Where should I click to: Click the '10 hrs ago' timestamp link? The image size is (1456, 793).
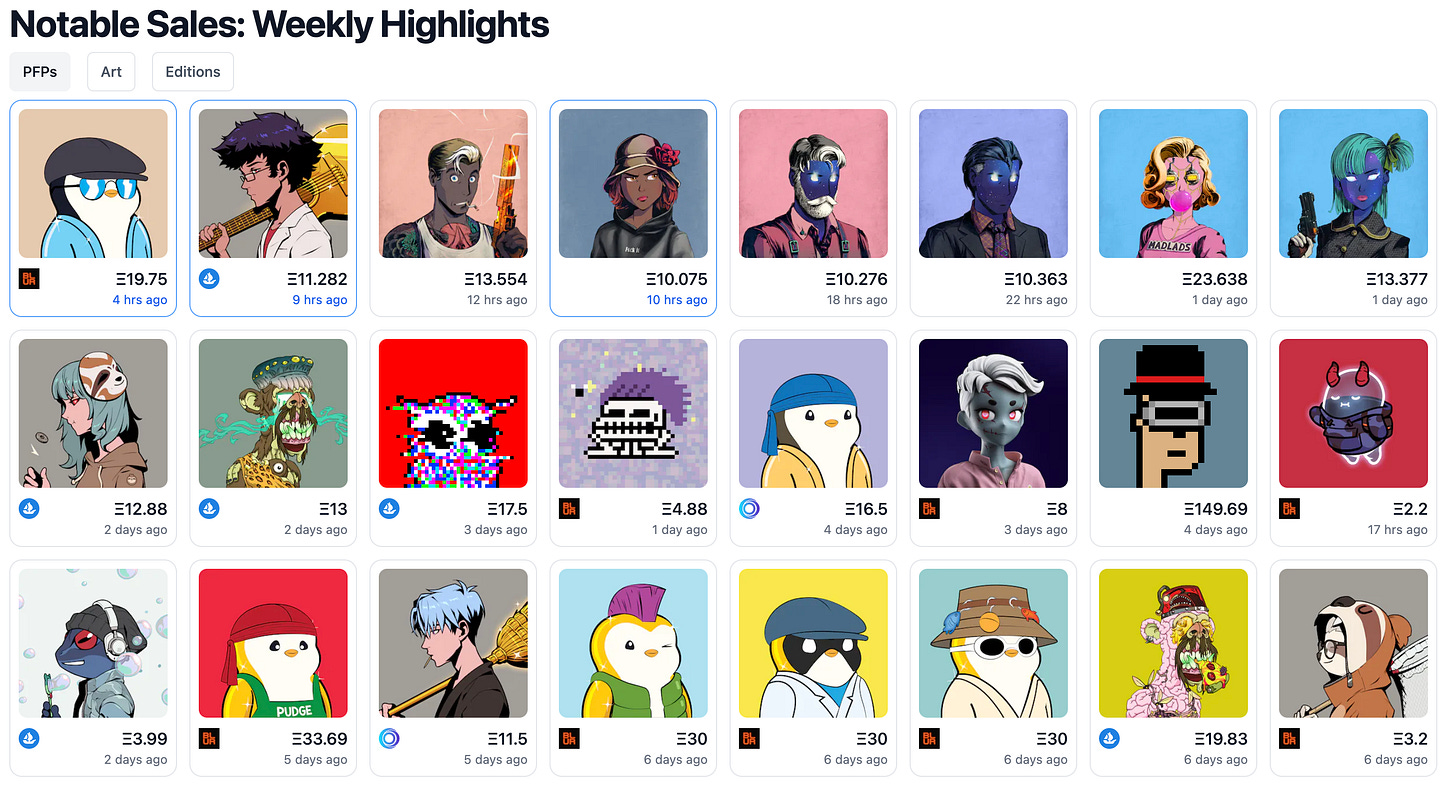[x=677, y=300]
